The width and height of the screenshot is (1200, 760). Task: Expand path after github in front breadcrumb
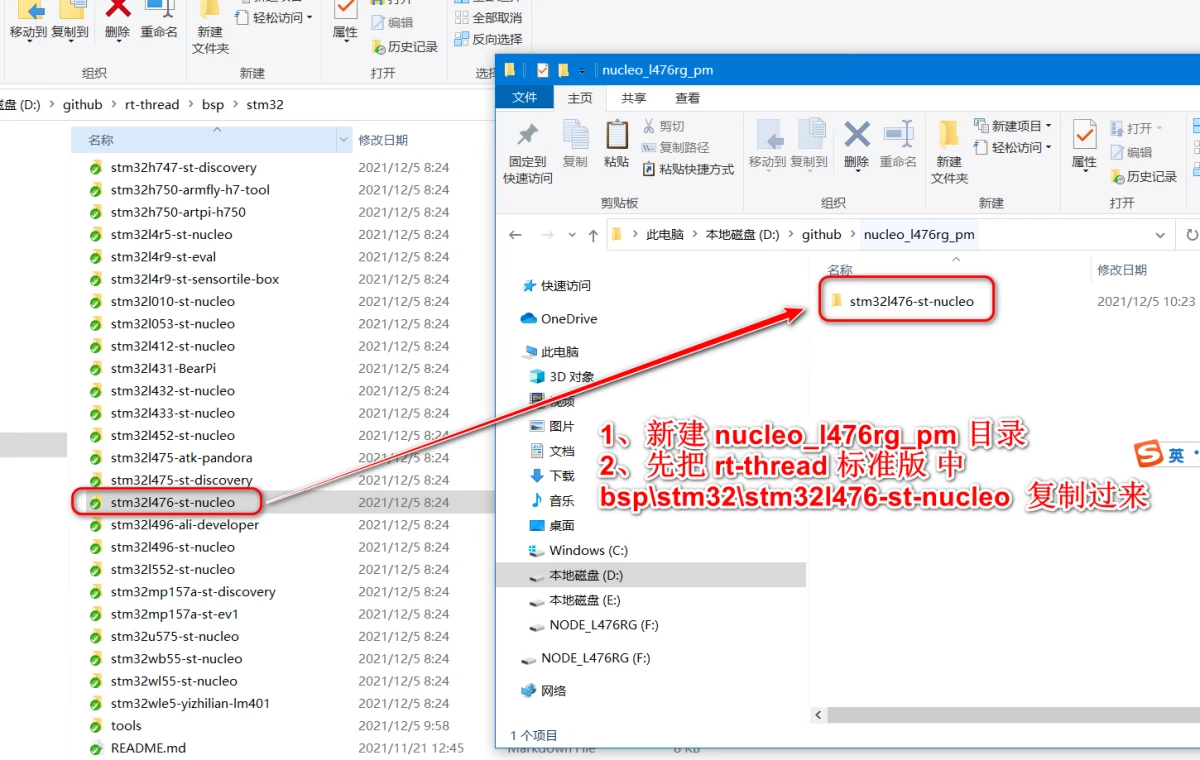pos(853,235)
